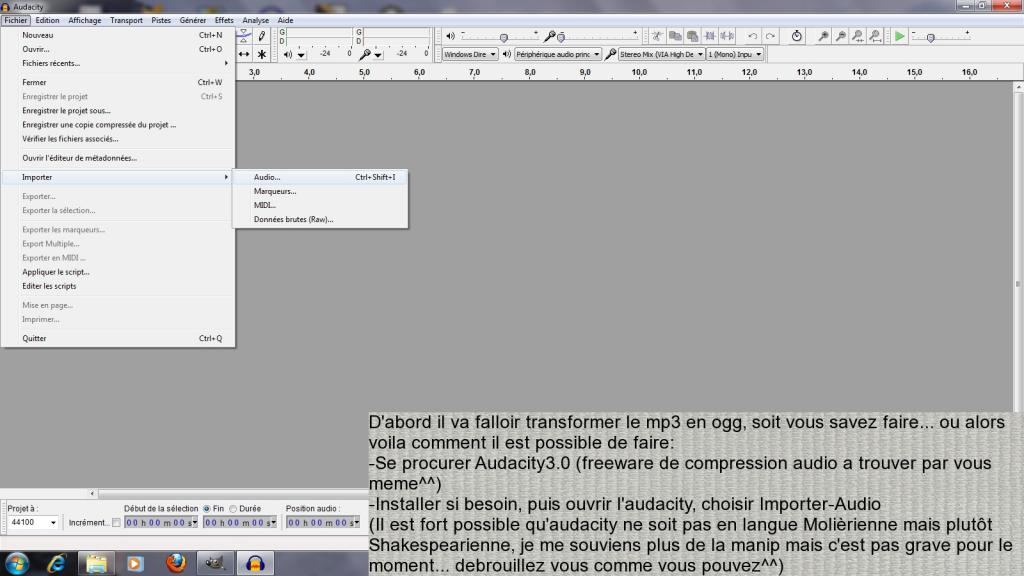
Task: Choose Marqueurs... in Importer submenu
Action: tap(320, 191)
